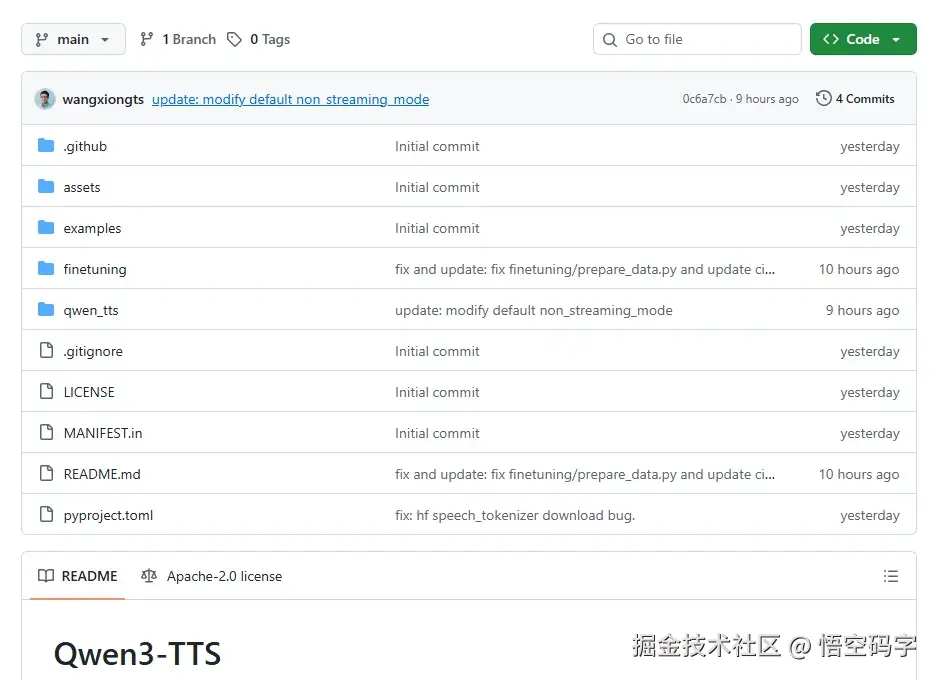938x680 pixels.
Task: Click wangxiongts avatar image
Action: pos(45,99)
